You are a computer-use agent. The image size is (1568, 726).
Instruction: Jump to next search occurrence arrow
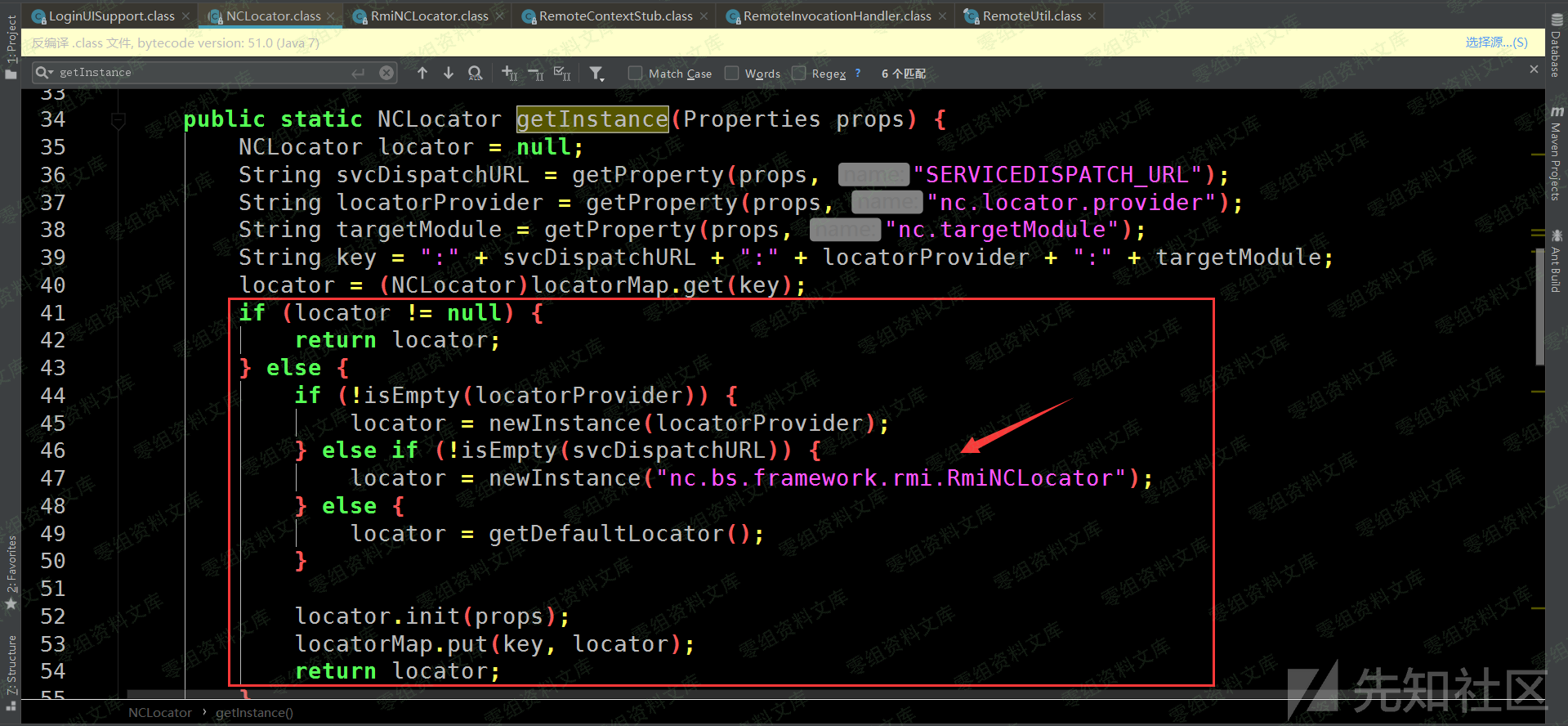(x=449, y=74)
